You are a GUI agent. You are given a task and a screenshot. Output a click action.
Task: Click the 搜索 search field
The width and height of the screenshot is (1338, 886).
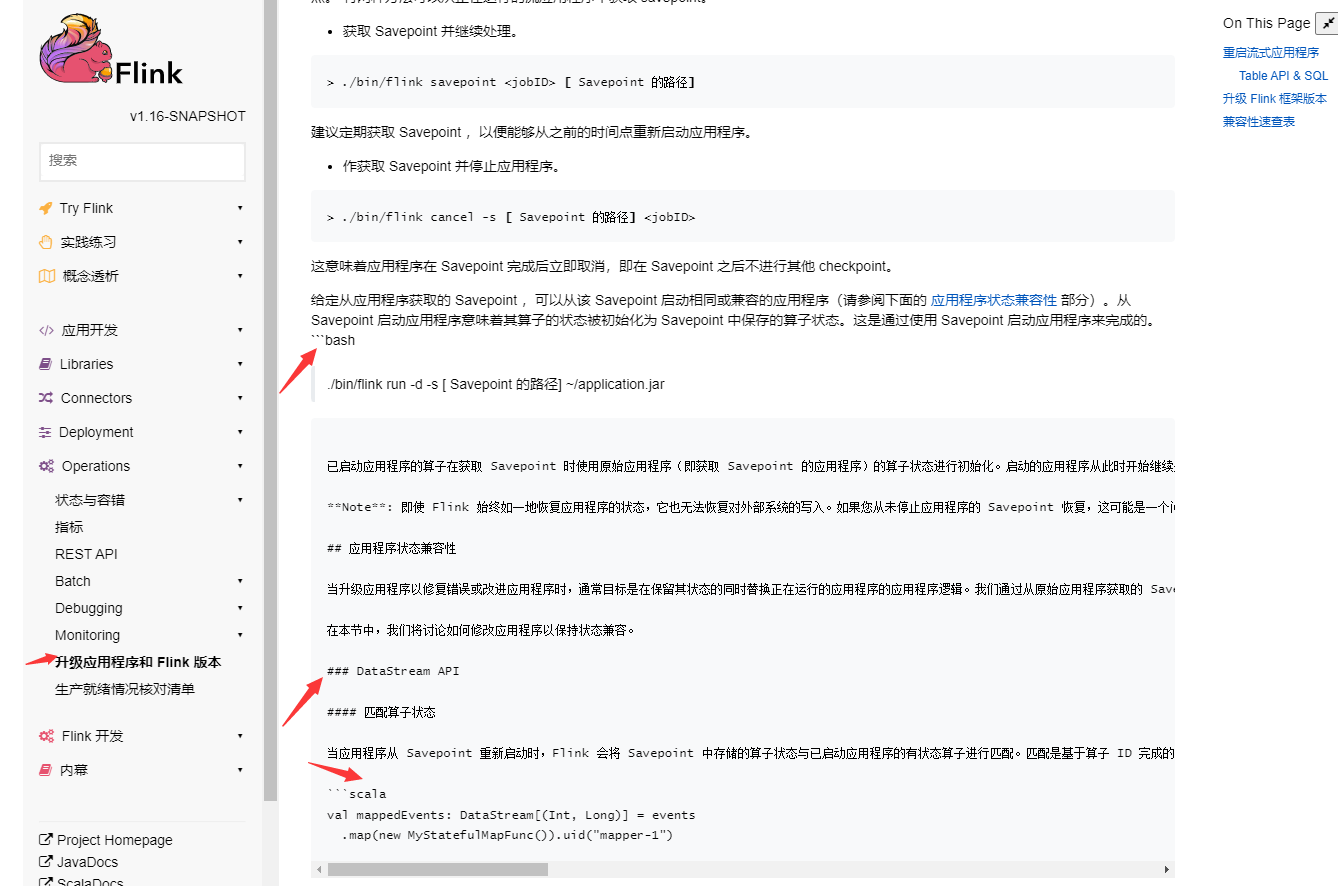(142, 161)
